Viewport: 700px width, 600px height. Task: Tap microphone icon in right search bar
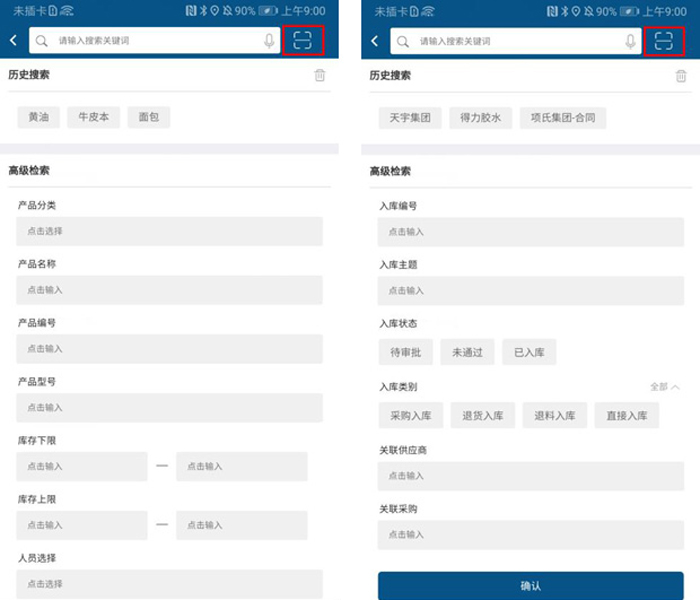[x=630, y=41]
